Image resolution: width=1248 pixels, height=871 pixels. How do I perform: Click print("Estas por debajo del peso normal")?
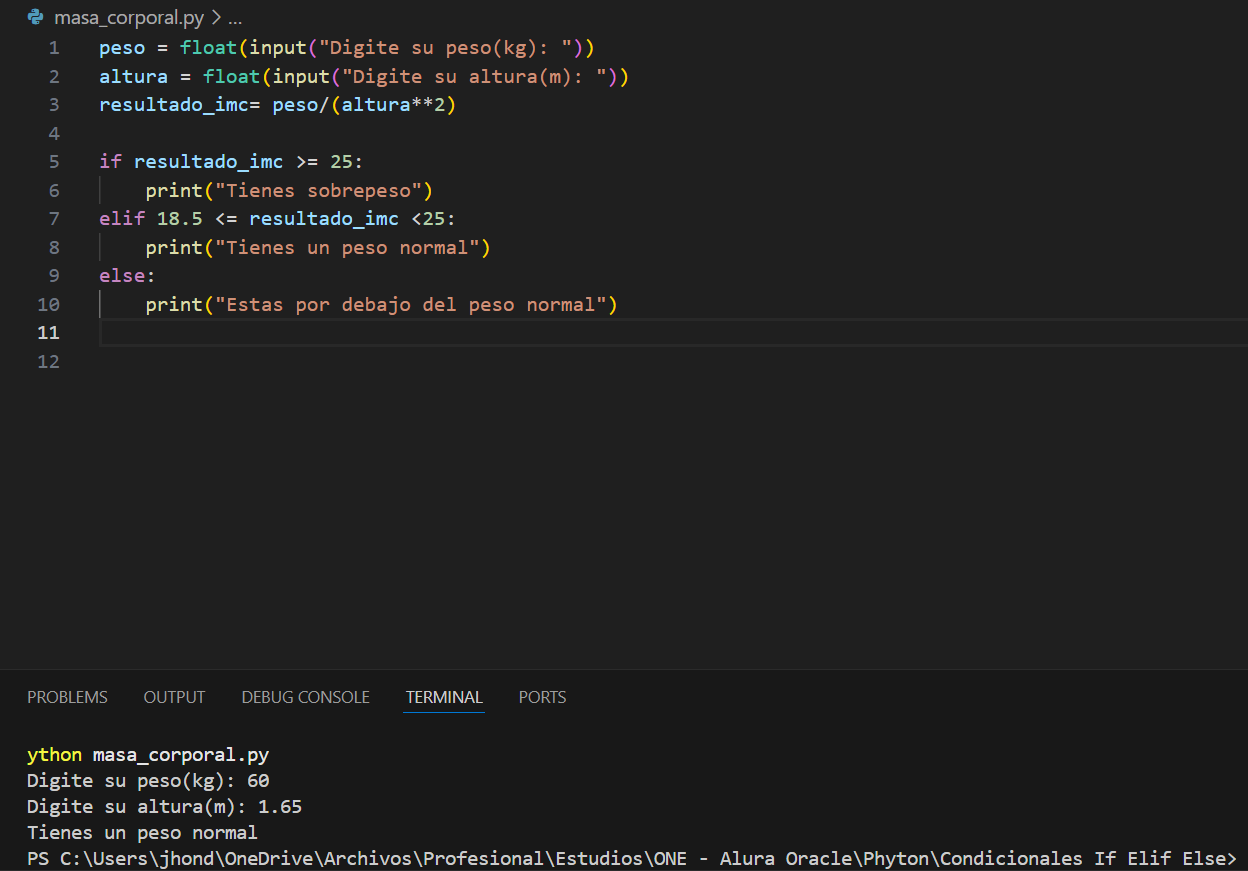pyautogui.click(x=381, y=305)
